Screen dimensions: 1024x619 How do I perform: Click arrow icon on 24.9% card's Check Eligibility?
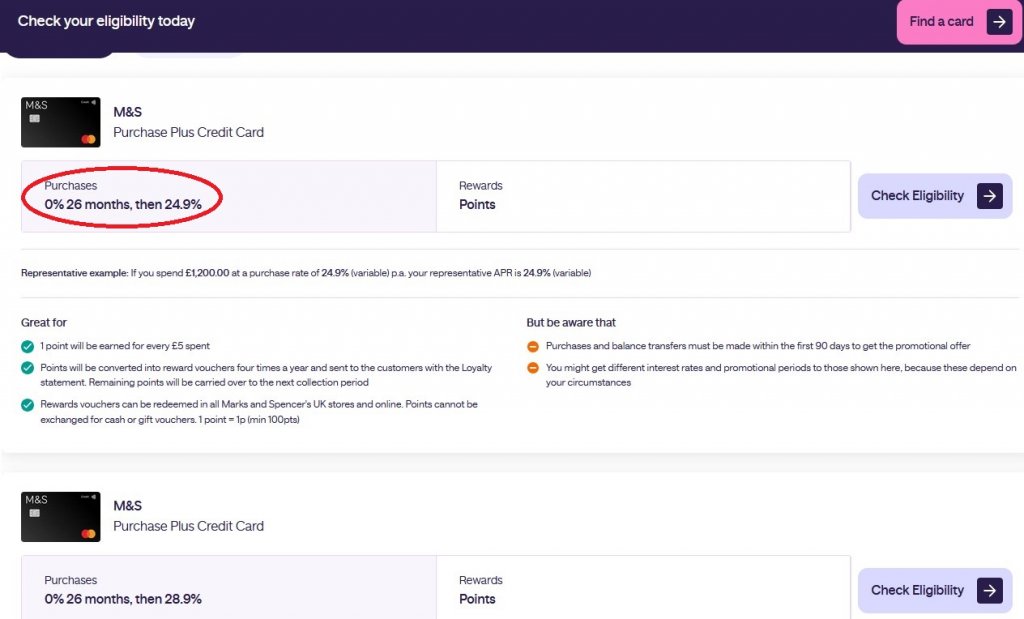point(989,196)
